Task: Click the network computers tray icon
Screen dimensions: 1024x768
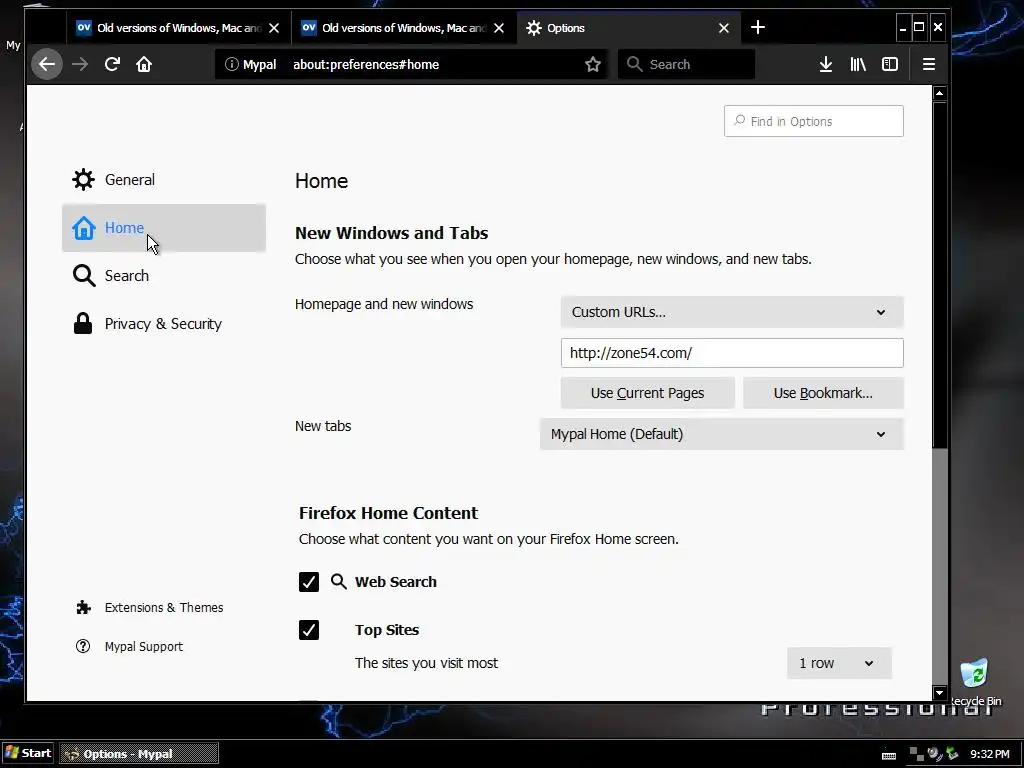Action: coord(917,754)
